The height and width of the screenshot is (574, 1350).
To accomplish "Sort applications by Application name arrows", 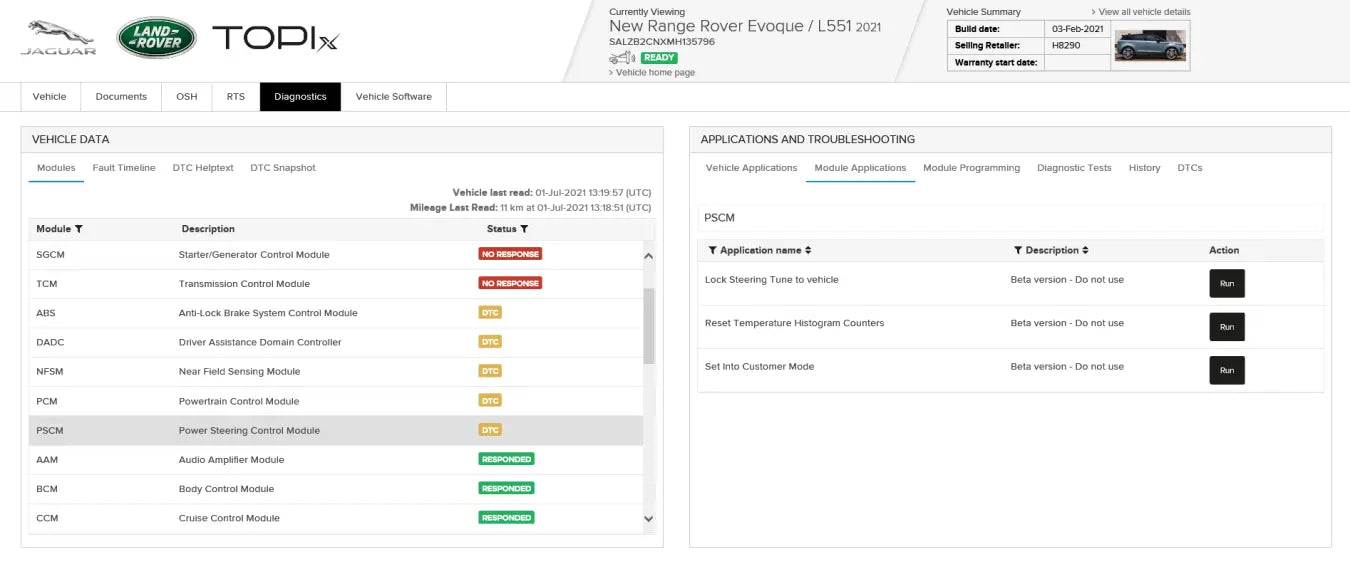I will tap(808, 250).
